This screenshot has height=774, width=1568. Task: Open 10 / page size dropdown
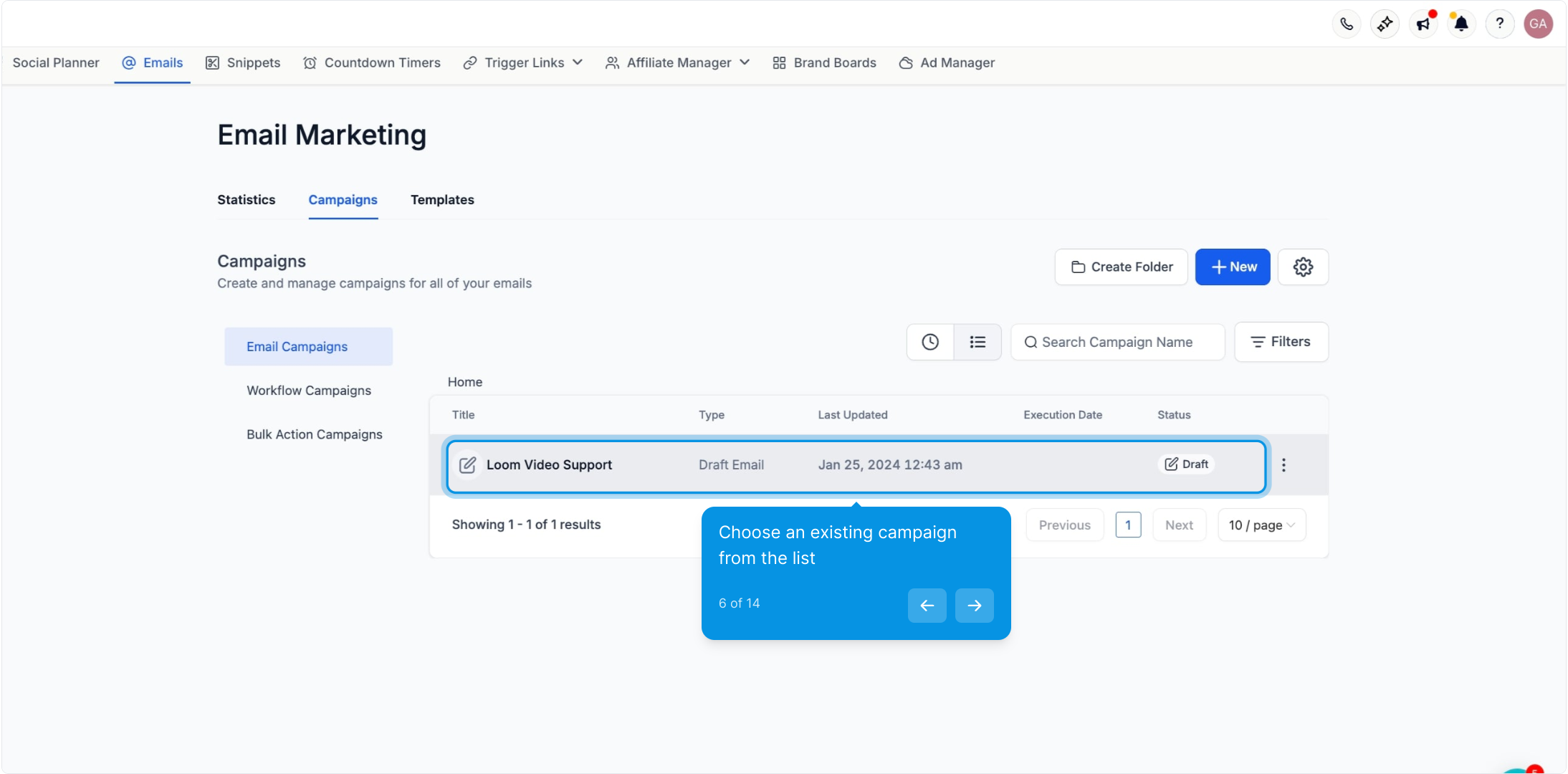click(x=1261, y=525)
